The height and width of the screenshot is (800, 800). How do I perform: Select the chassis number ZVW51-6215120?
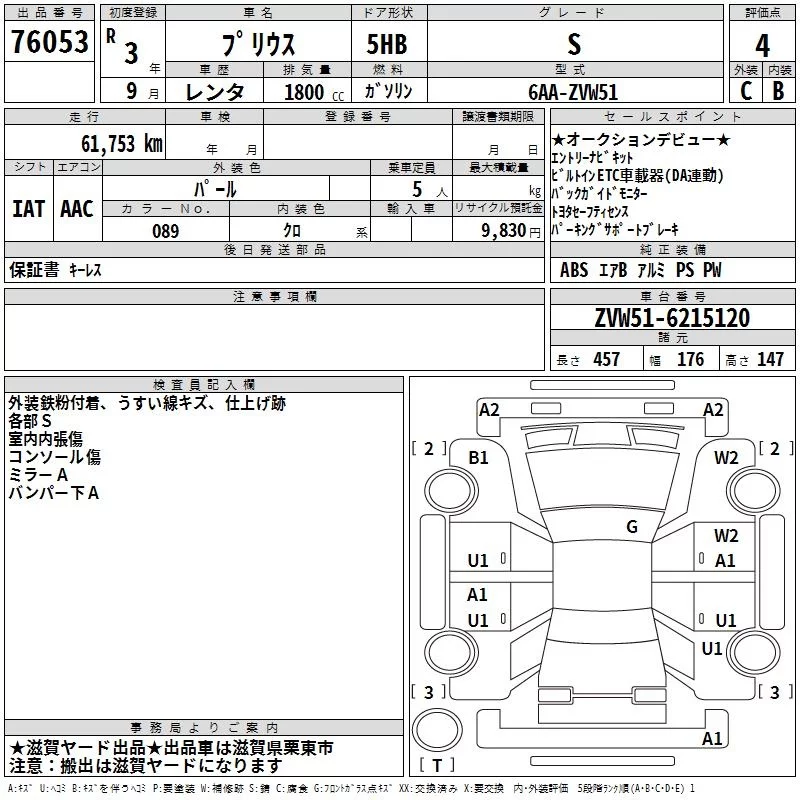(x=672, y=317)
